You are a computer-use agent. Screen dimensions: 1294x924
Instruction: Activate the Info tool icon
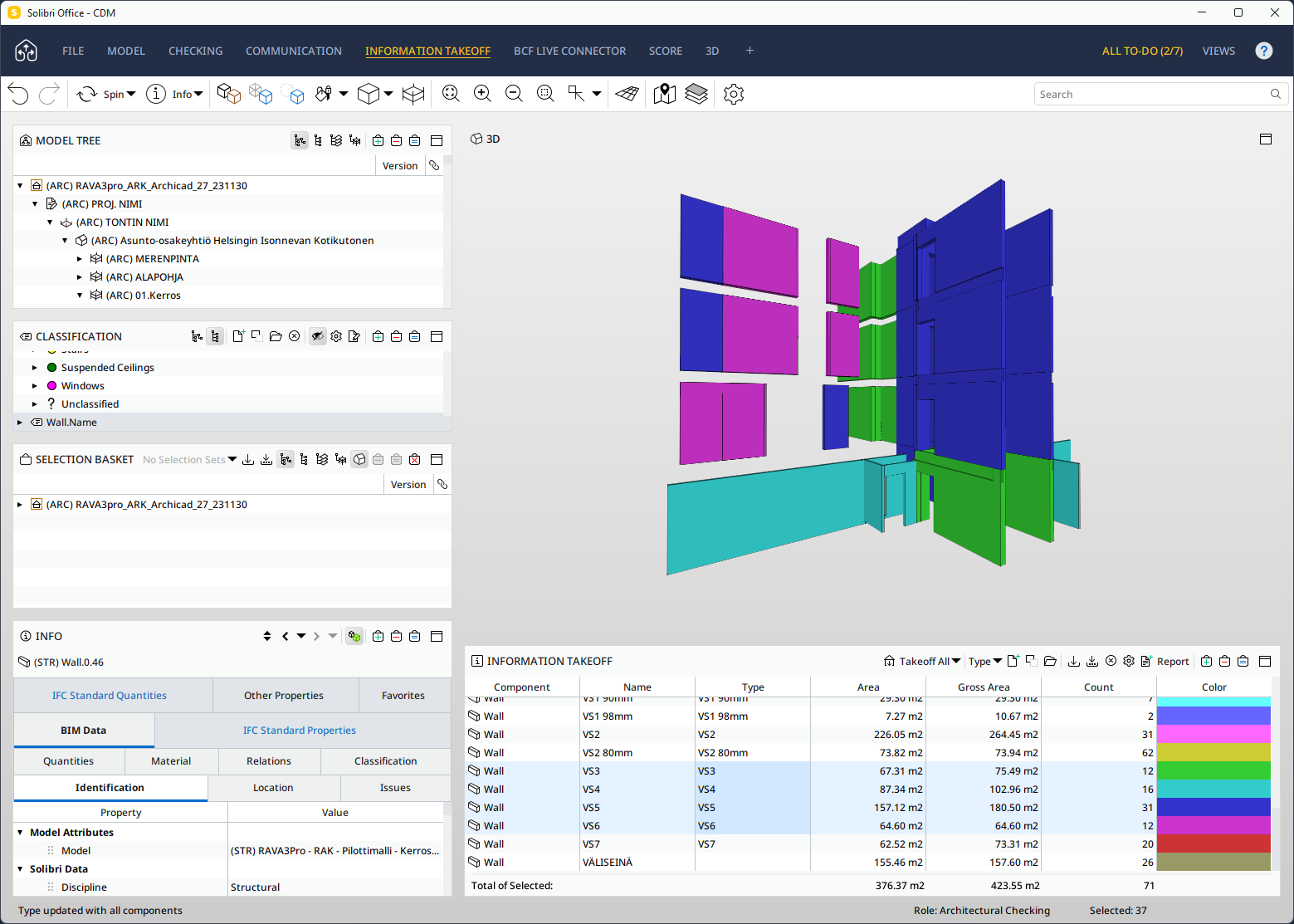tap(156, 94)
